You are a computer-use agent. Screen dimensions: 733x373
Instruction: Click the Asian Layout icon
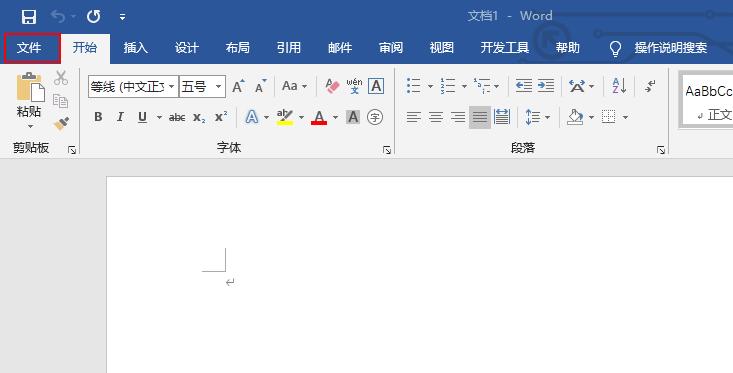click(577, 86)
